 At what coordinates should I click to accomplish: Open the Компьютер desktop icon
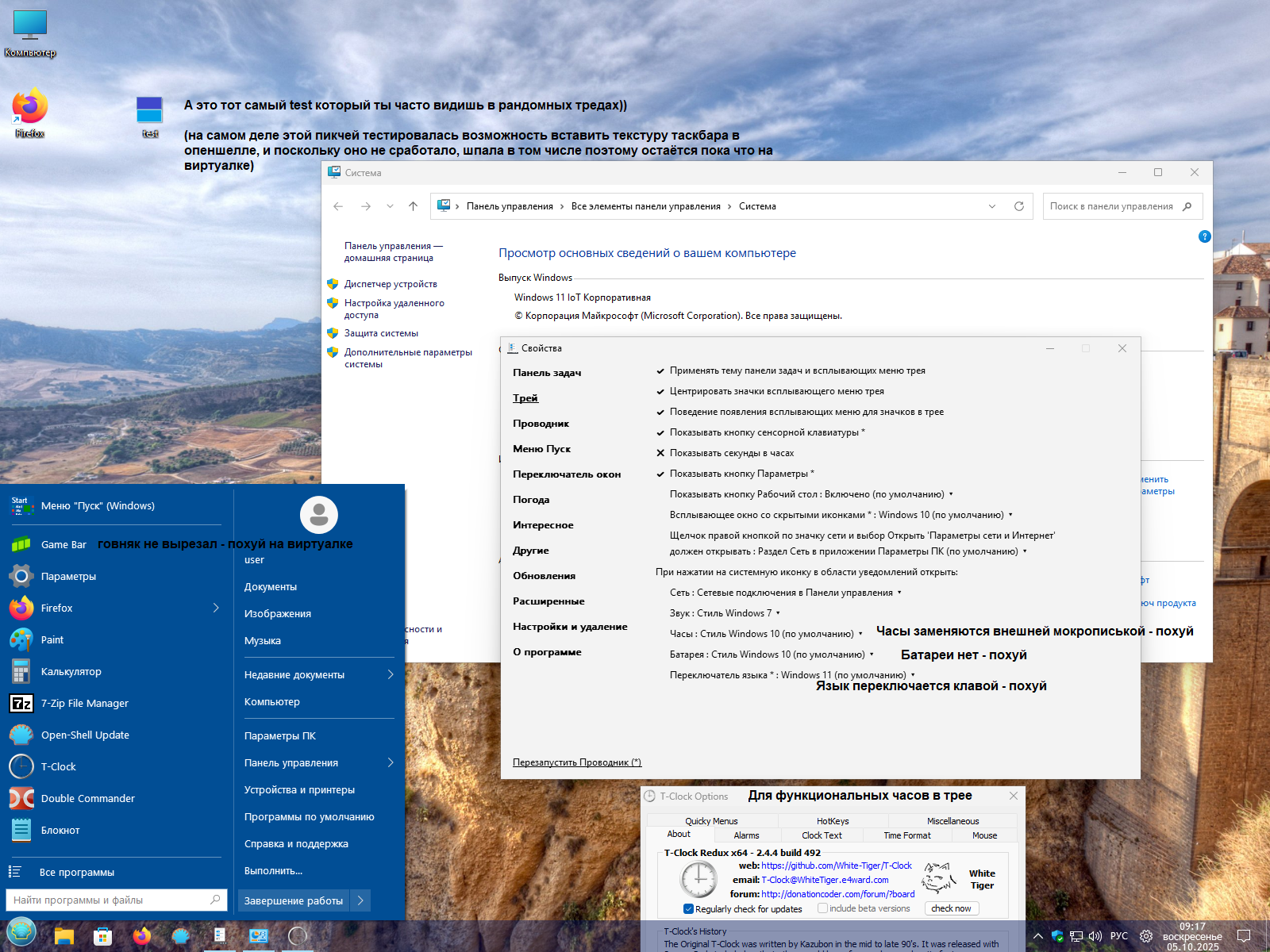point(30,33)
